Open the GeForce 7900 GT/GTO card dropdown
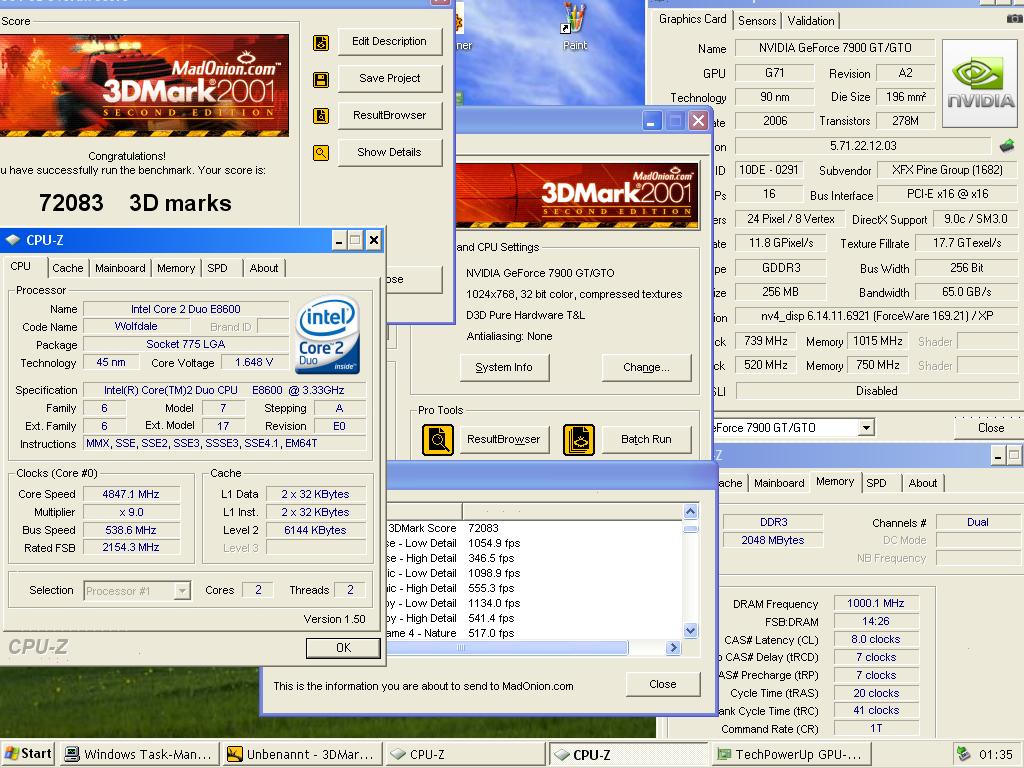Image resolution: width=1024 pixels, height=768 pixels. (x=866, y=428)
